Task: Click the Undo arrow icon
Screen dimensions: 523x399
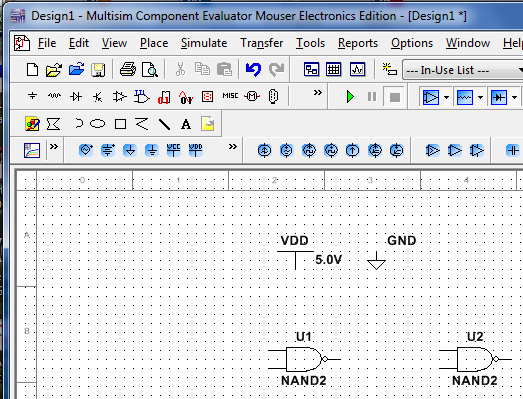Action: pos(253,69)
